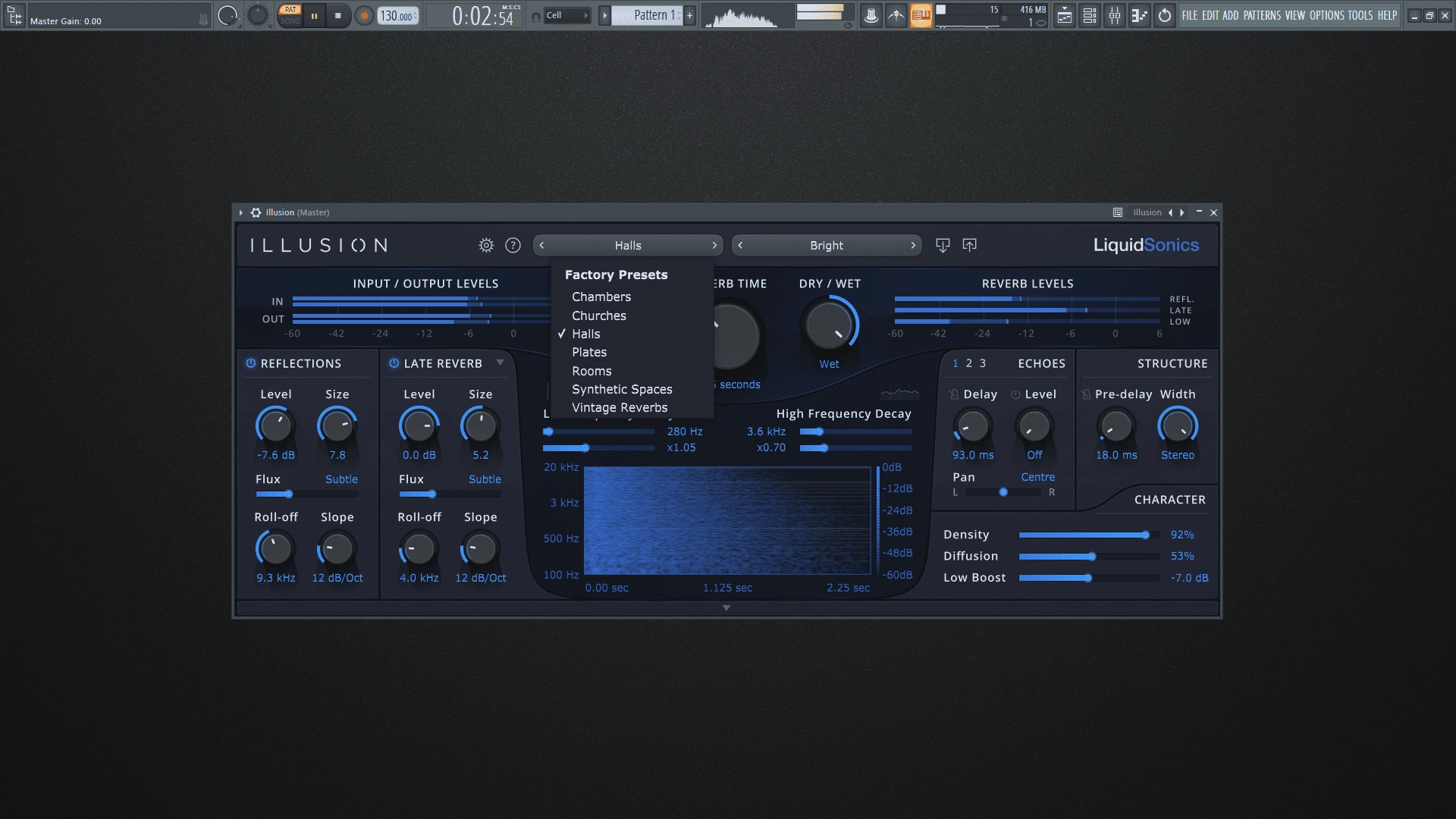The width and height of the screenshot is (1456, 819).
Task: Open the TOOLS menu
Action: [1360, 15]
